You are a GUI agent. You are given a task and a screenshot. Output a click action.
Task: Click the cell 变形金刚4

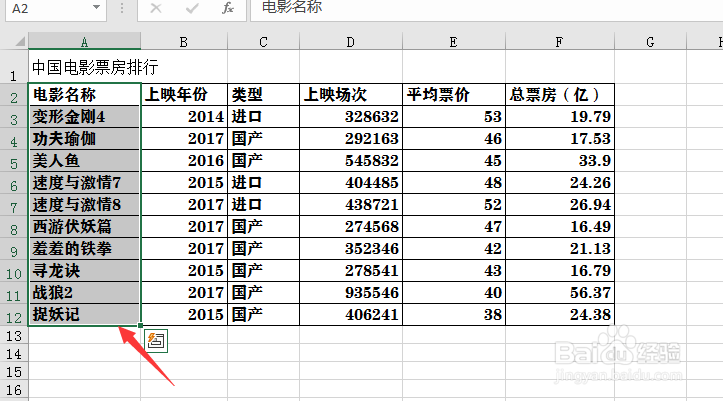[x=84, y=117]
